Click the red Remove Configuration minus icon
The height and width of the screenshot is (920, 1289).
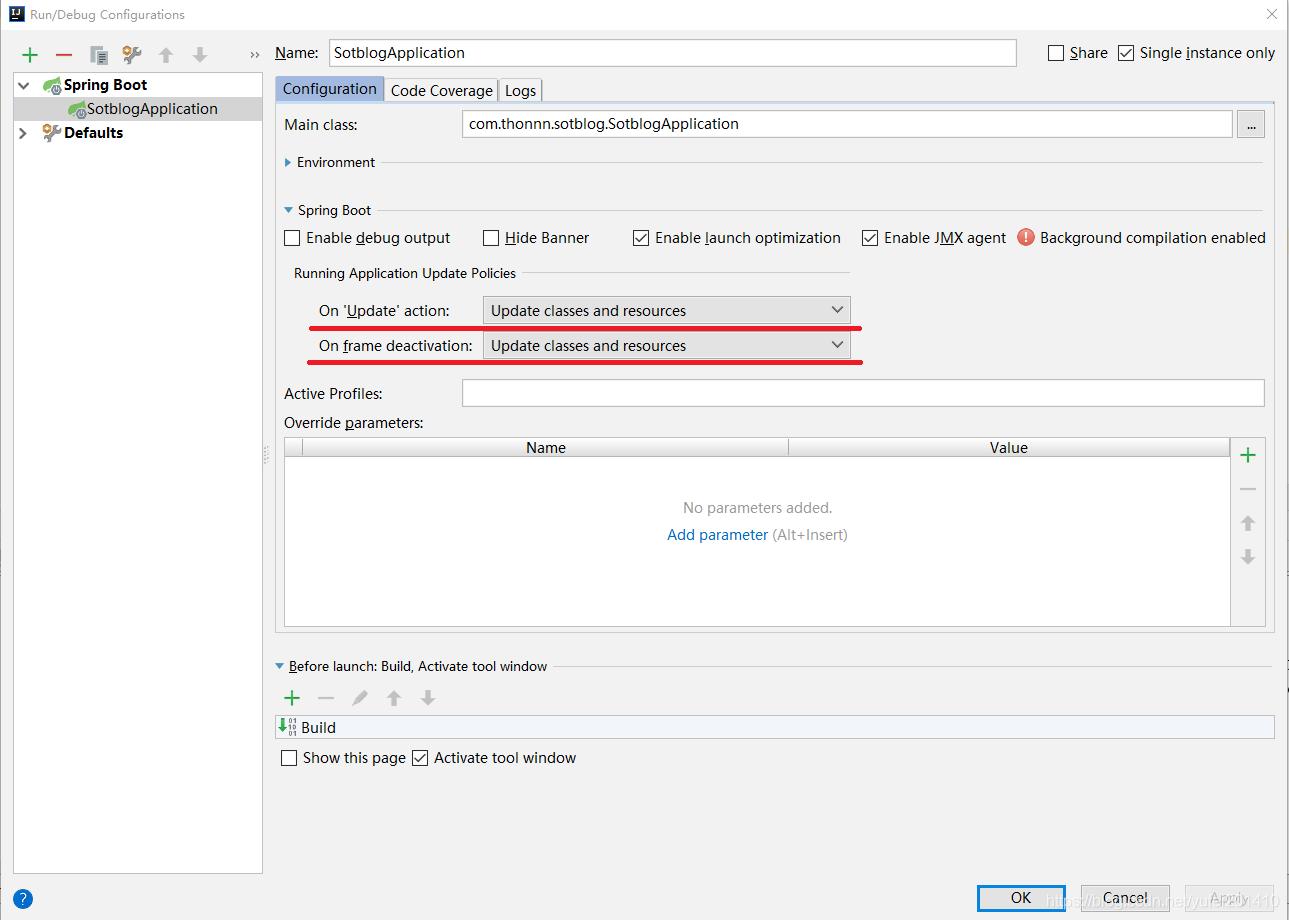pyautogui.click(x=64, y=55)
